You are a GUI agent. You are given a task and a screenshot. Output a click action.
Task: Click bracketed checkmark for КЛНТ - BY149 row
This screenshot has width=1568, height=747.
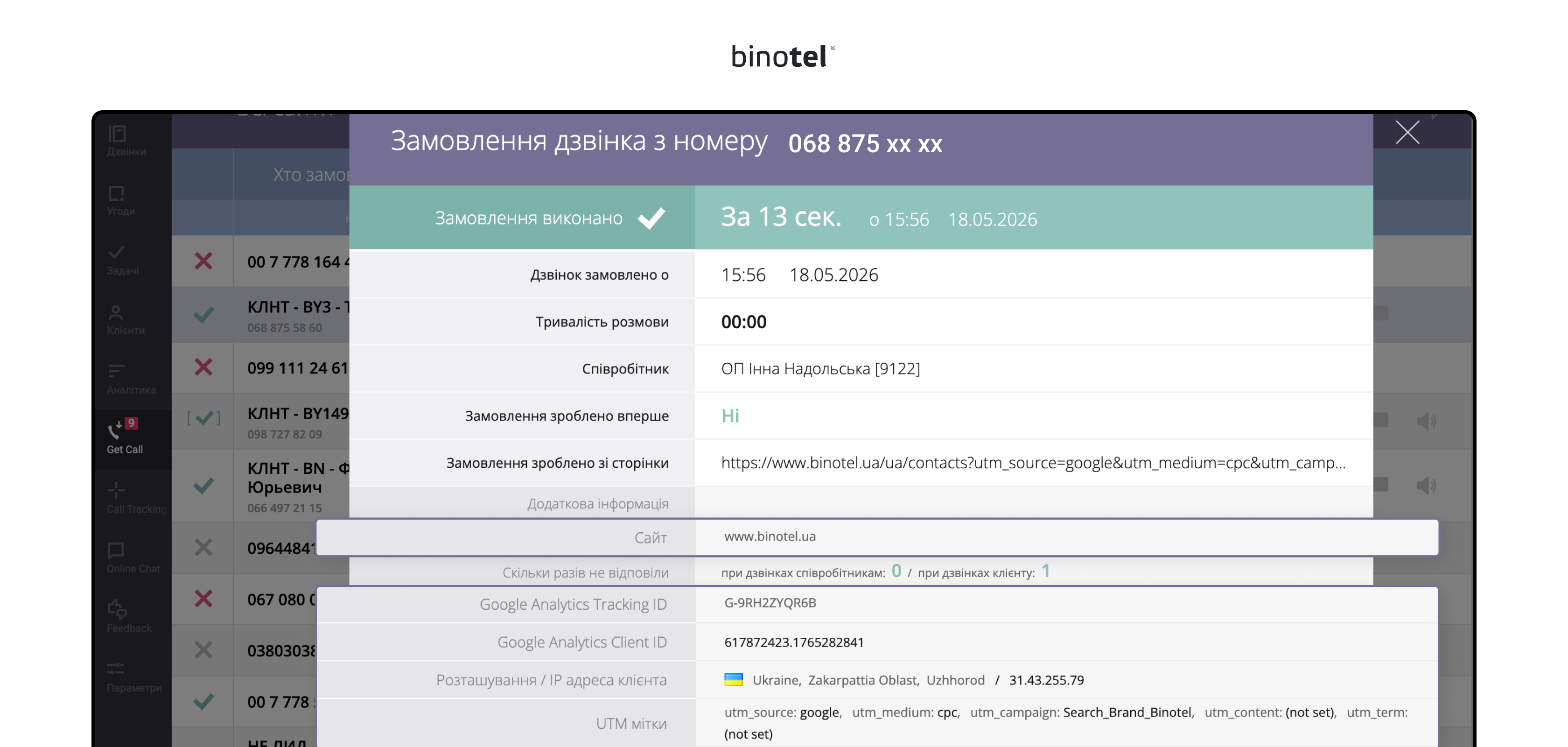(203, 418)
